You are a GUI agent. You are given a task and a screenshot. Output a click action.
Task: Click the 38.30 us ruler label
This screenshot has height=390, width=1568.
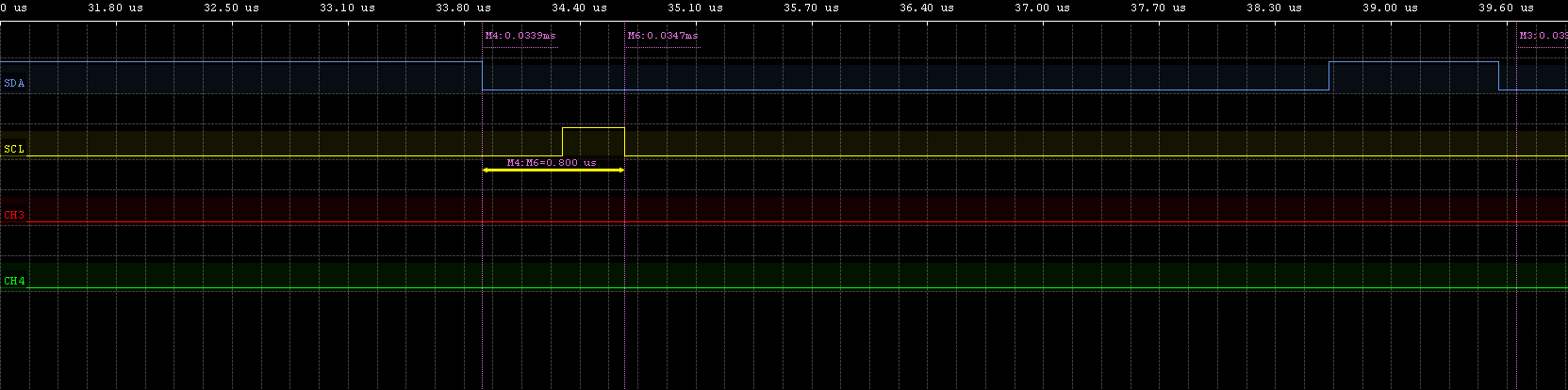click(x=1274, y=8)
